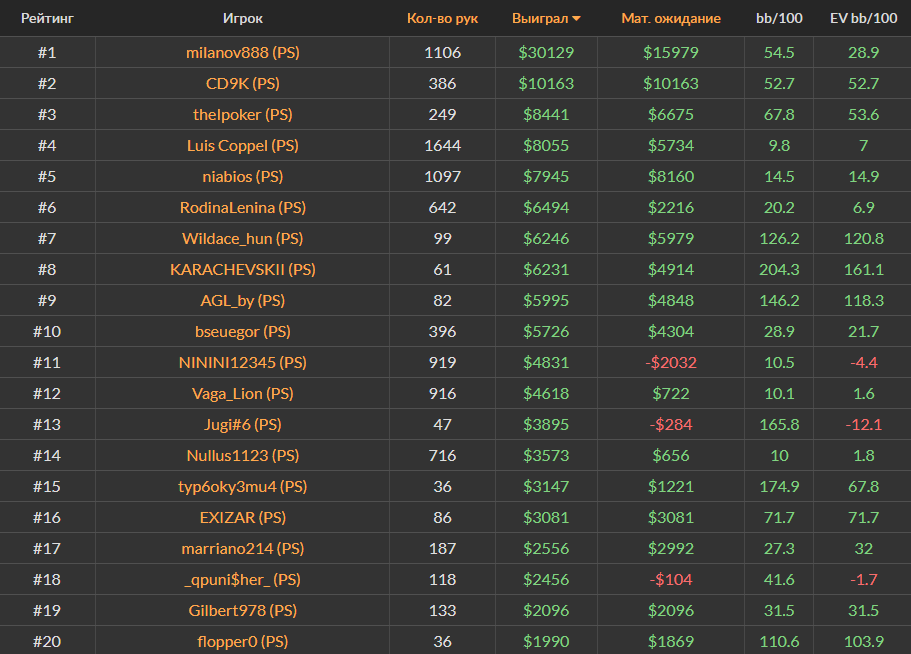911x654 pixels.
Task: Click the sort arrow next to Выиграл
Action: [576, 19]
